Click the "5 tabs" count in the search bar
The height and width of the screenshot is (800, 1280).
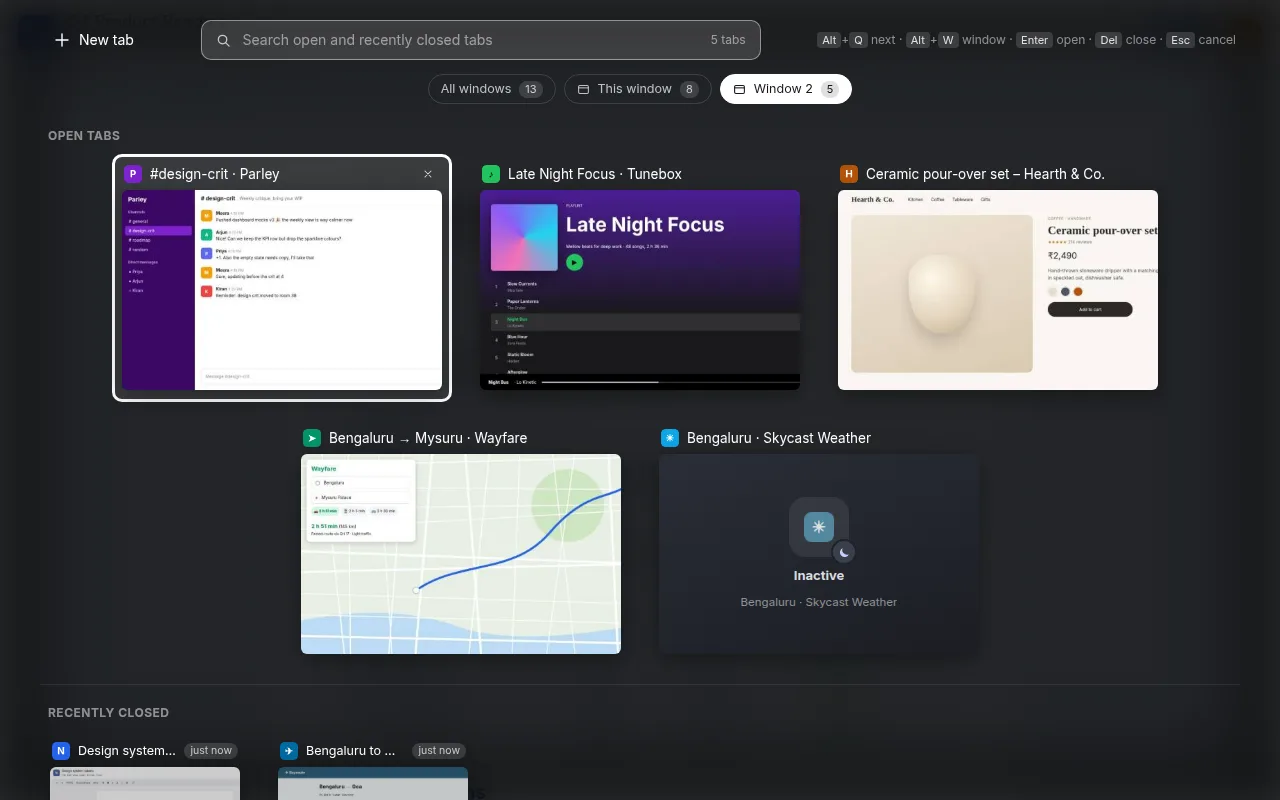(728, 40)
